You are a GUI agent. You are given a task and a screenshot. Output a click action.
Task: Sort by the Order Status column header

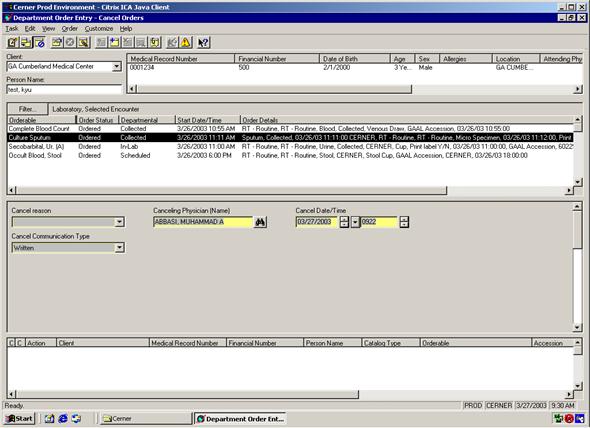[97, 120]
